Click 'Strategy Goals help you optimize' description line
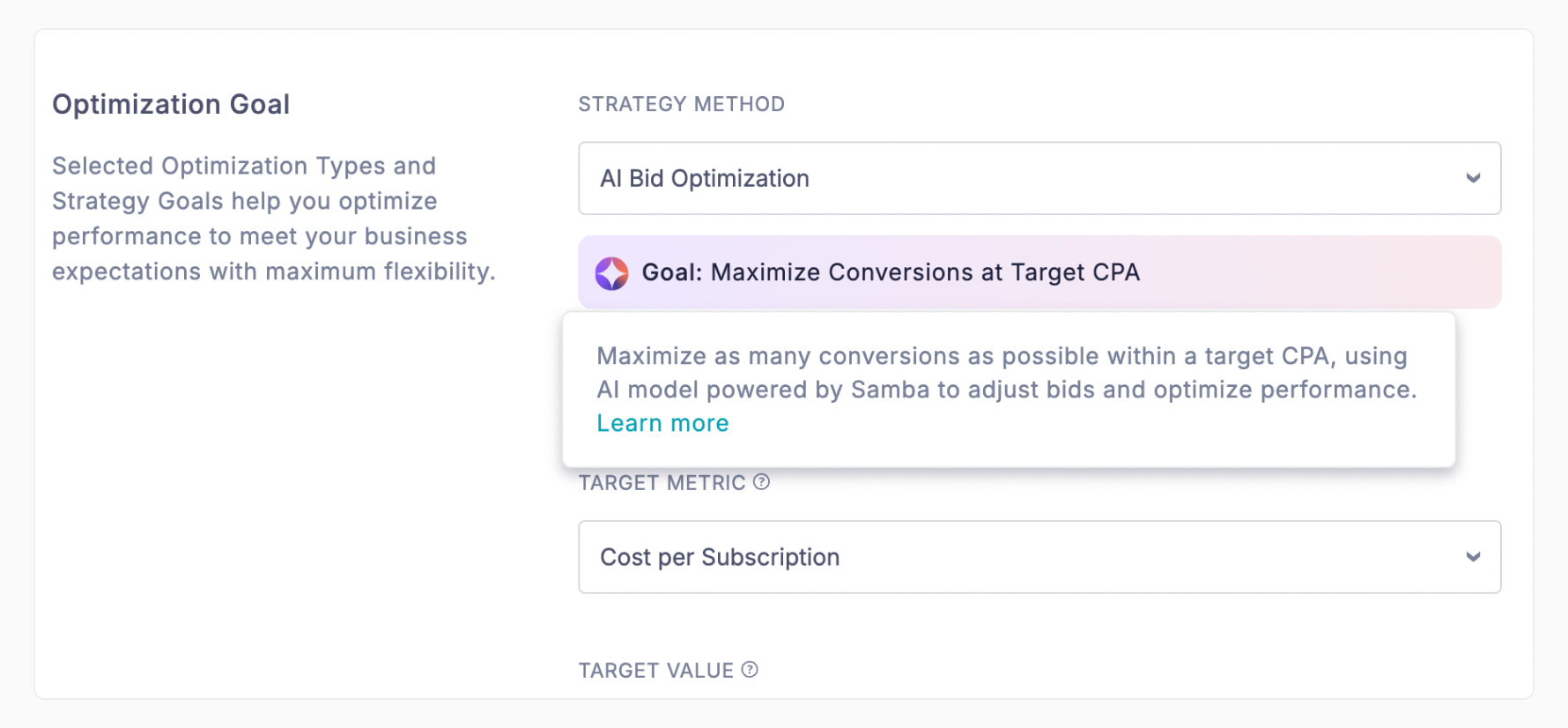This screenshot has height=728, width=1568. pos(244,201)
